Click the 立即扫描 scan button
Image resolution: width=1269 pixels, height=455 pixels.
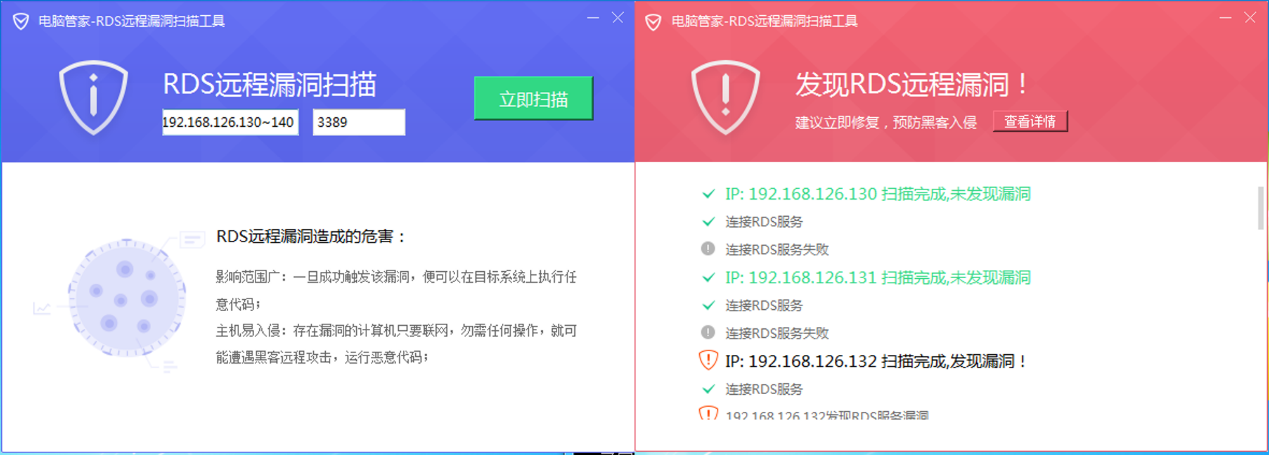coord(533,98)
